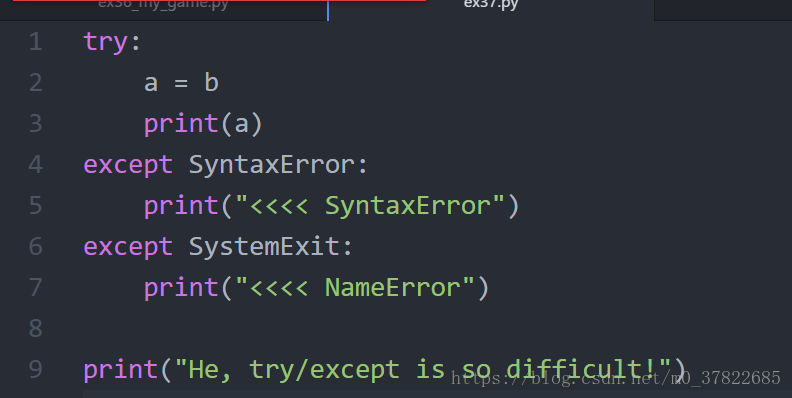Click 'except' keyword on line 6

128,248
